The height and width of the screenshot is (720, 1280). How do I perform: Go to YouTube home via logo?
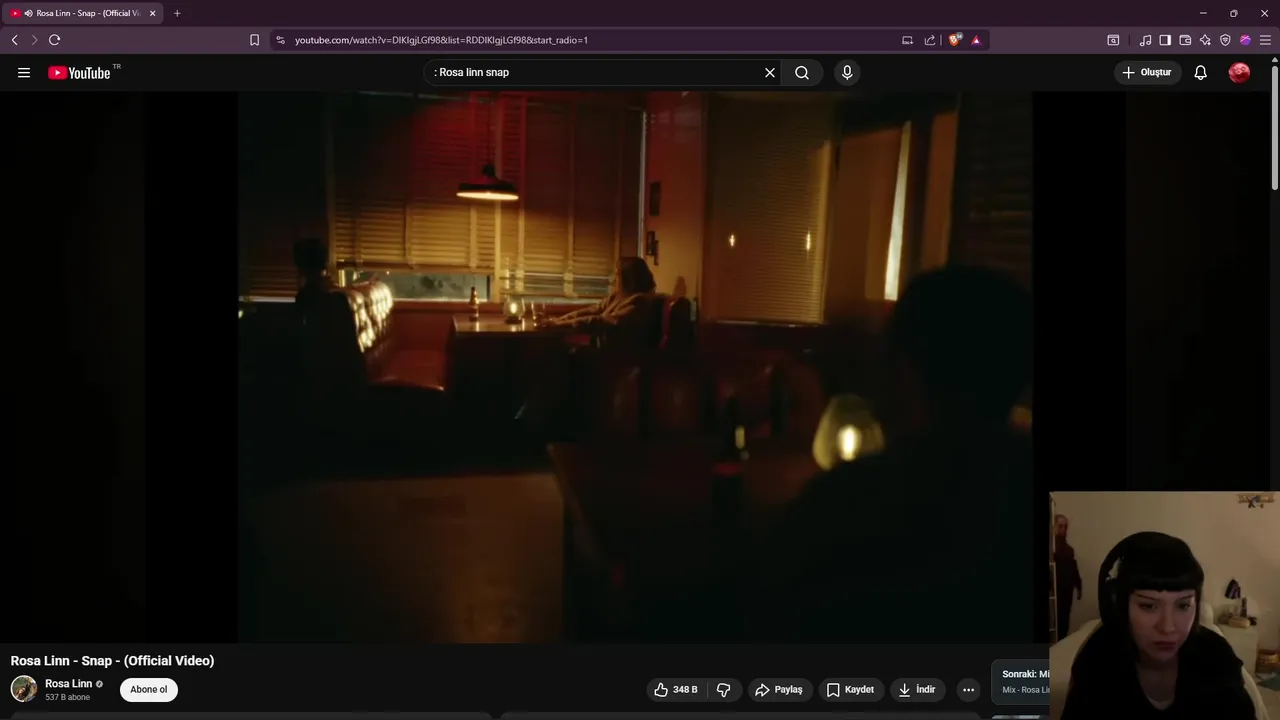79,73
